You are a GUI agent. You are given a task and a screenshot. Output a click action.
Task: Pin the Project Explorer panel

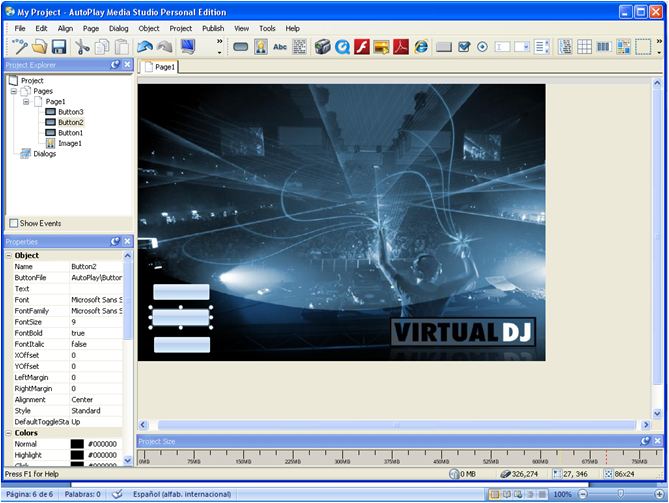coord(115,64)
